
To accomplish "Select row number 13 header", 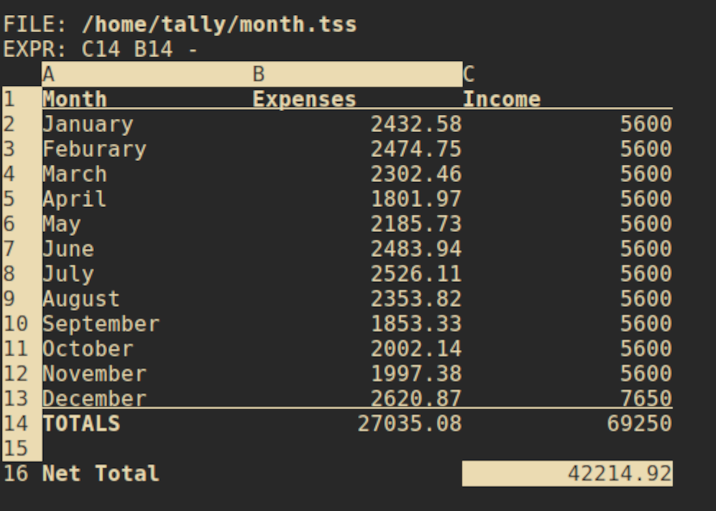I will (22, 399).
